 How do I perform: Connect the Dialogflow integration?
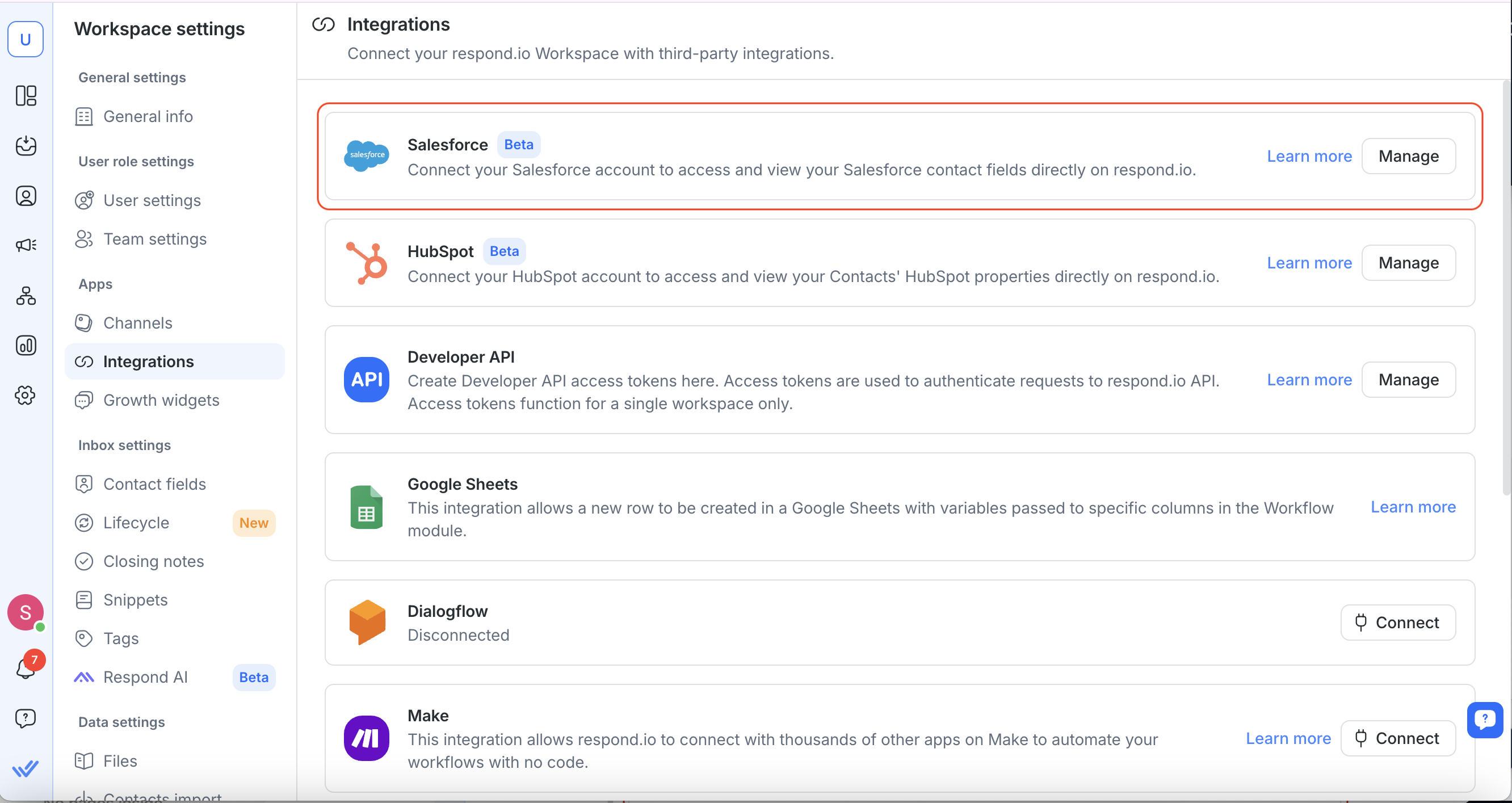[x=1397, y=622]
